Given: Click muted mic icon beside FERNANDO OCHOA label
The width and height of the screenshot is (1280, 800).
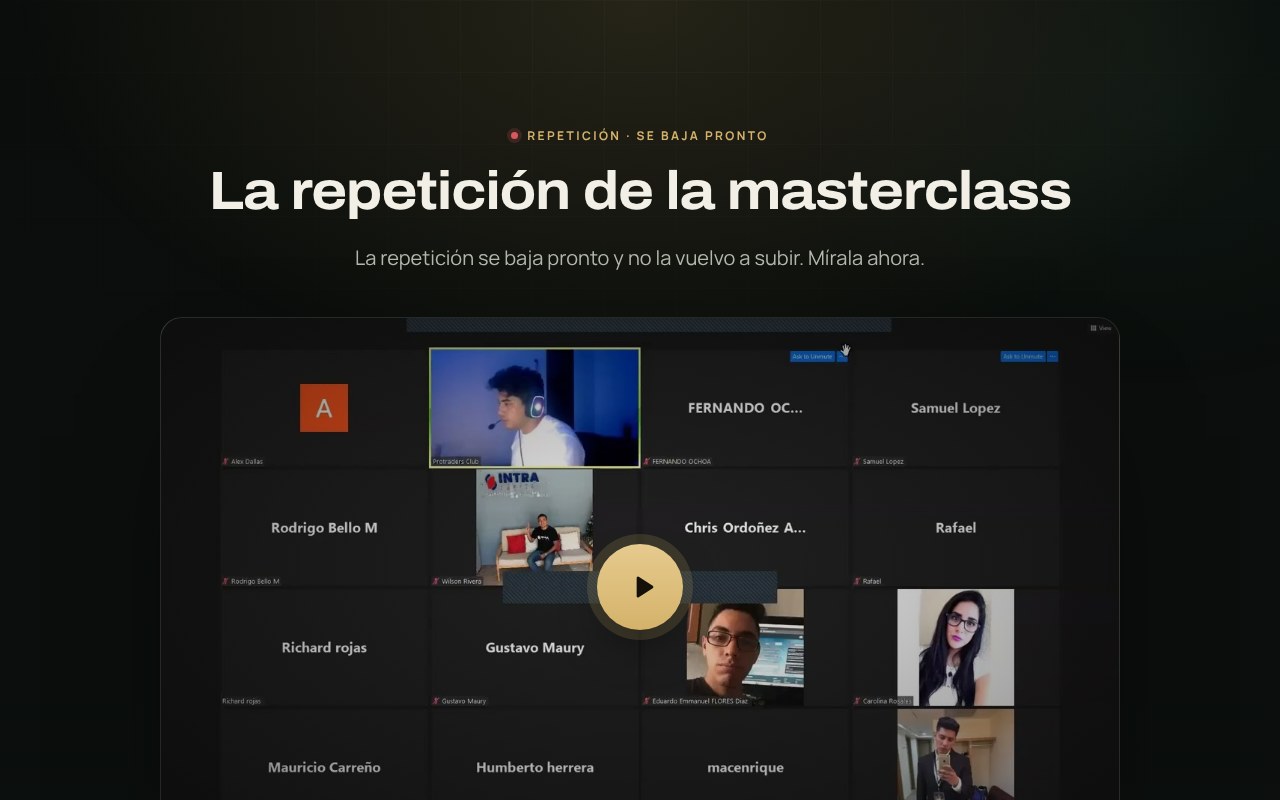Looking at the screenshot, I should [647, 461].
